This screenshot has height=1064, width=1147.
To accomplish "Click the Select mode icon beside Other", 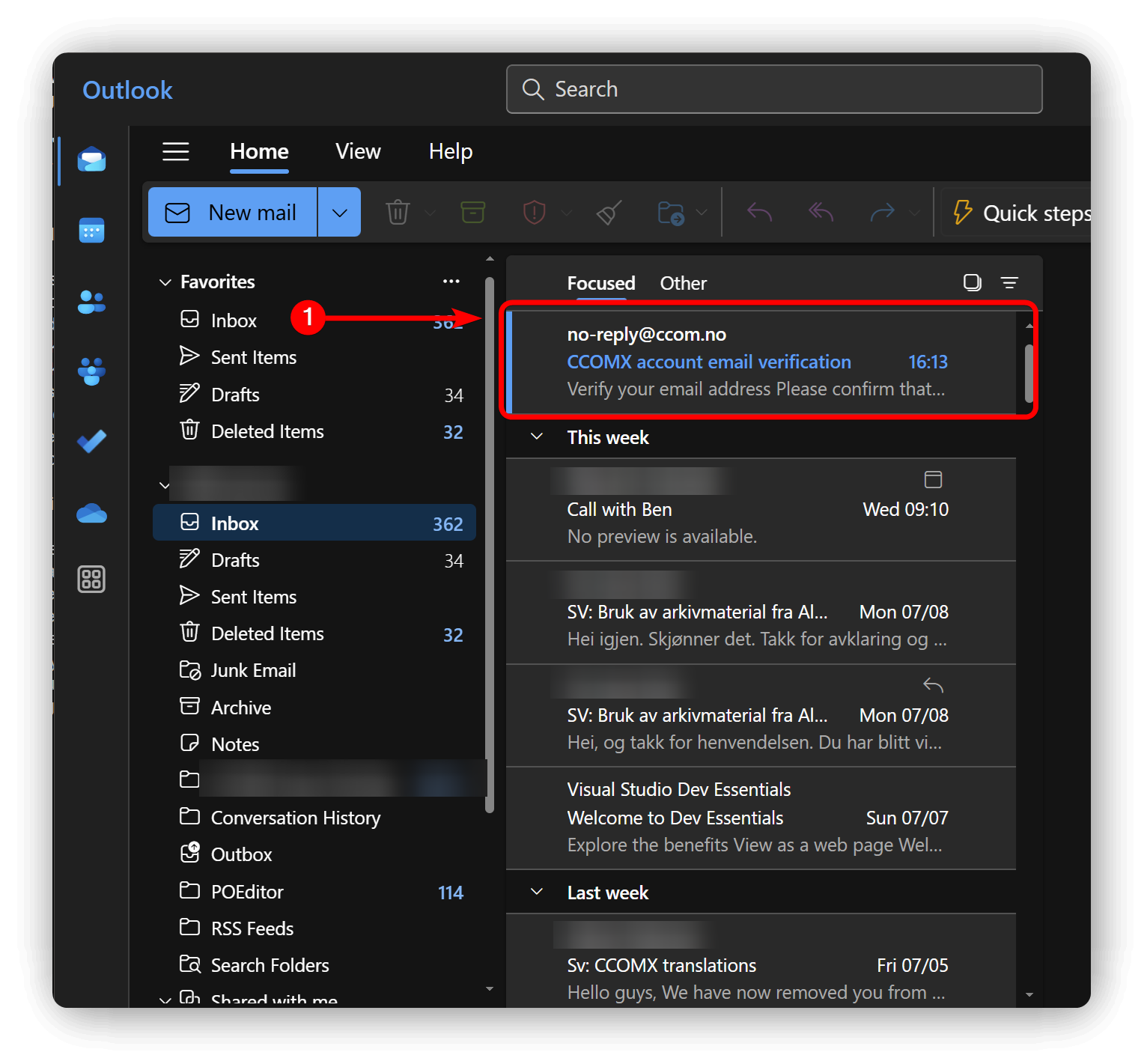I will 972,282.
